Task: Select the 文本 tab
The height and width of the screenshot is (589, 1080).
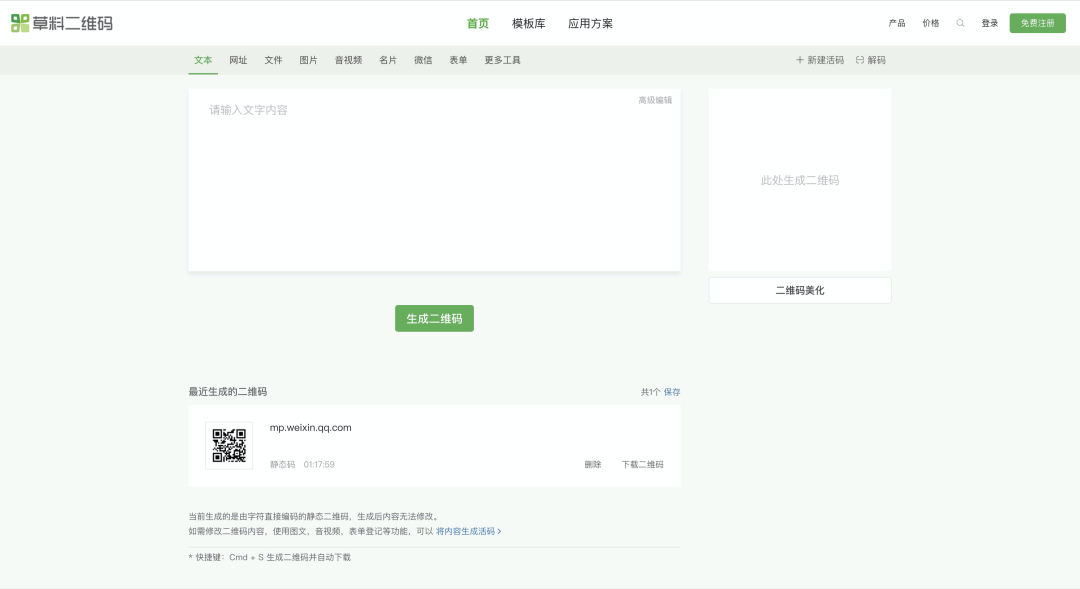Action: click(203, 60)
